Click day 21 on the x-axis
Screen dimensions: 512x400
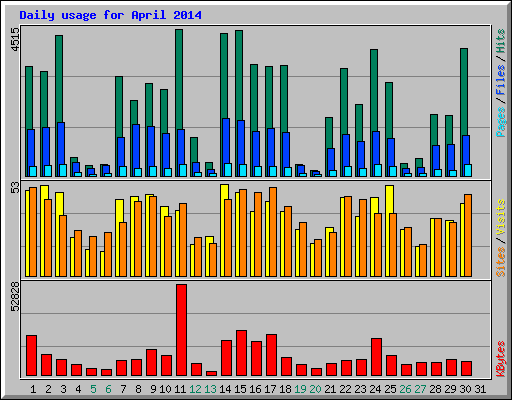(x=330, y=389)
